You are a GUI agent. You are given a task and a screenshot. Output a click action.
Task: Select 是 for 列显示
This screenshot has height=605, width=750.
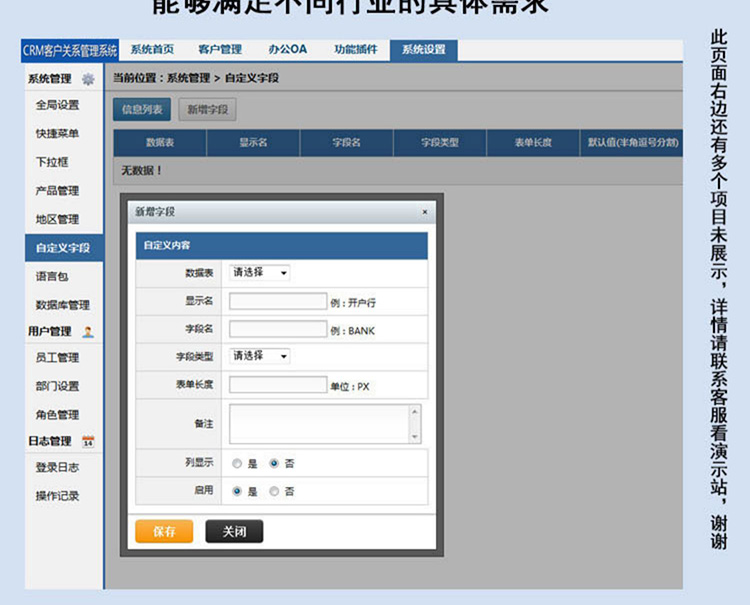(x=237, y=464)
